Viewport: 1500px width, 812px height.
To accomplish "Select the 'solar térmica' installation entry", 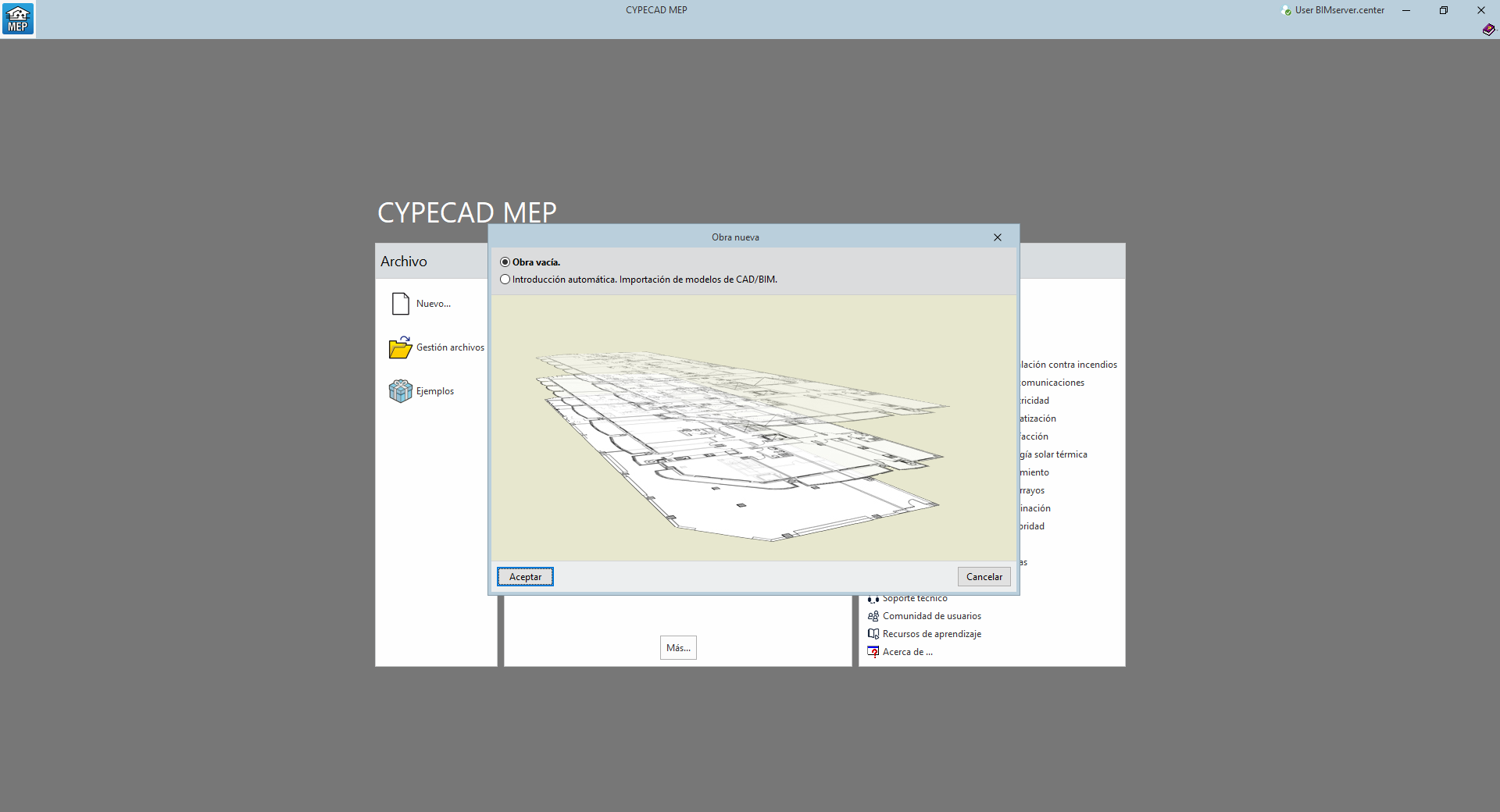I will coord(1054,454).
